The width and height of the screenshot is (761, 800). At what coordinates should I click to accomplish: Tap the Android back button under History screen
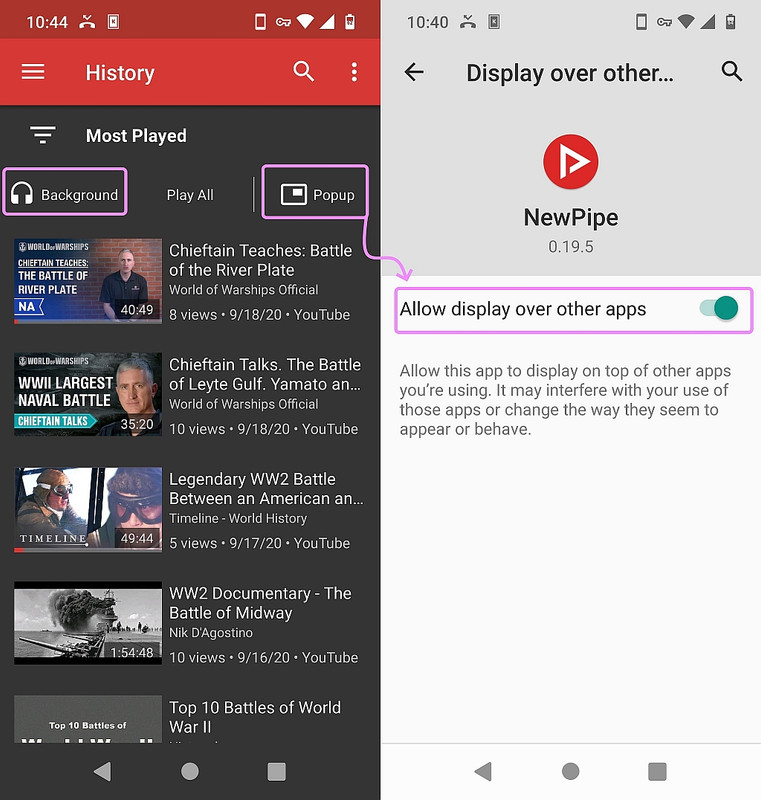tap(103, 771)
